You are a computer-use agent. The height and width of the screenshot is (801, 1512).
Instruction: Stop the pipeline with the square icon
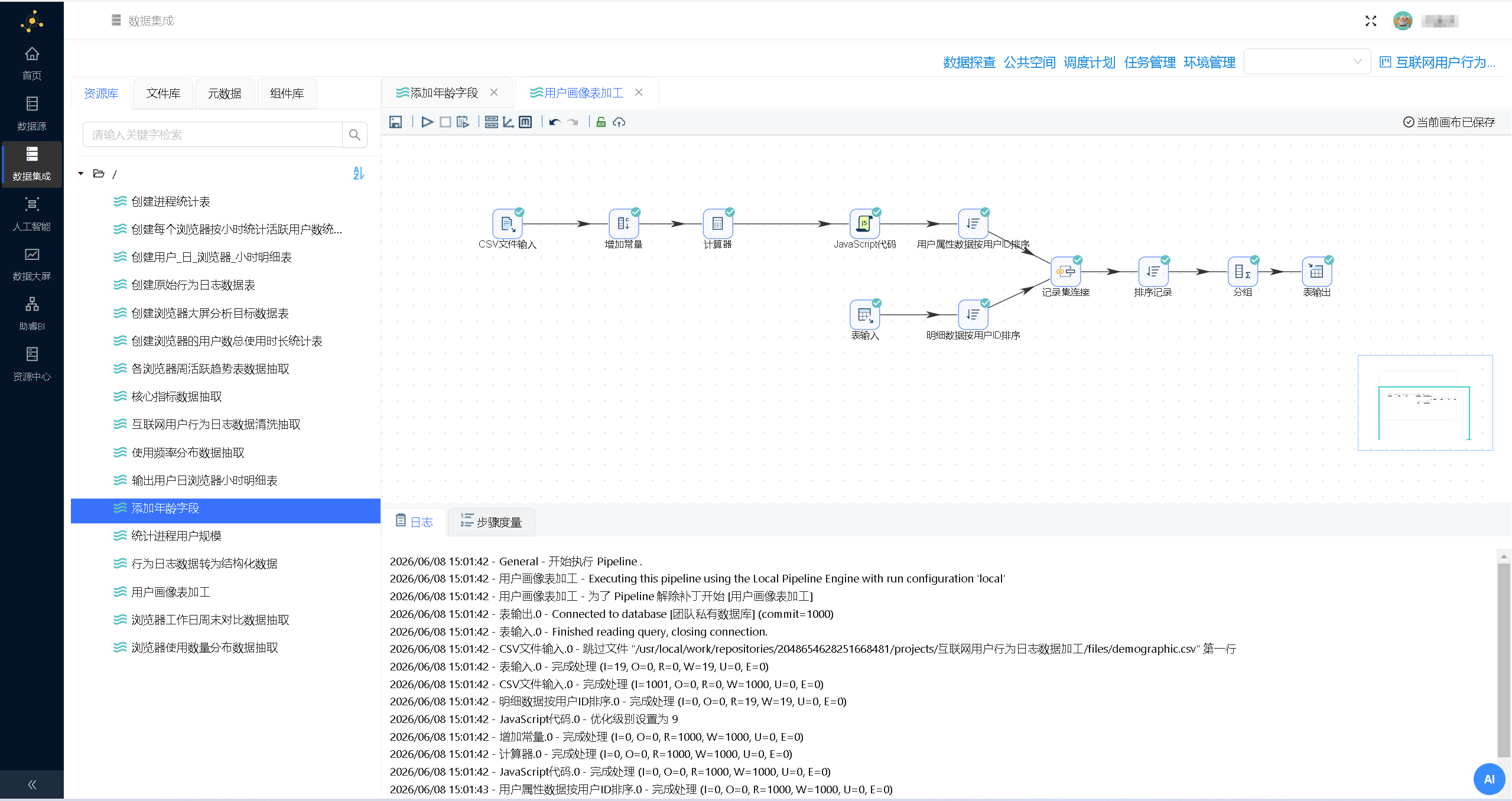(x=446, y=122)
